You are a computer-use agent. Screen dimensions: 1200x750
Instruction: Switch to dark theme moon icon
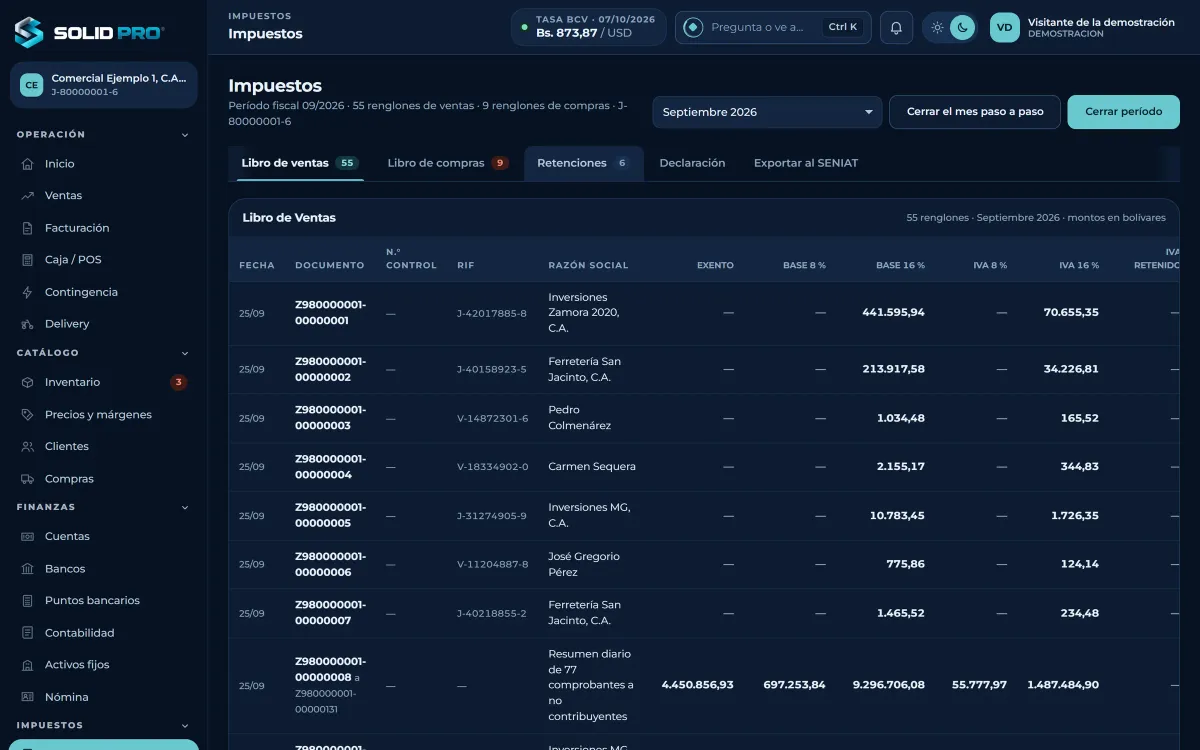(x=962, y=28)
